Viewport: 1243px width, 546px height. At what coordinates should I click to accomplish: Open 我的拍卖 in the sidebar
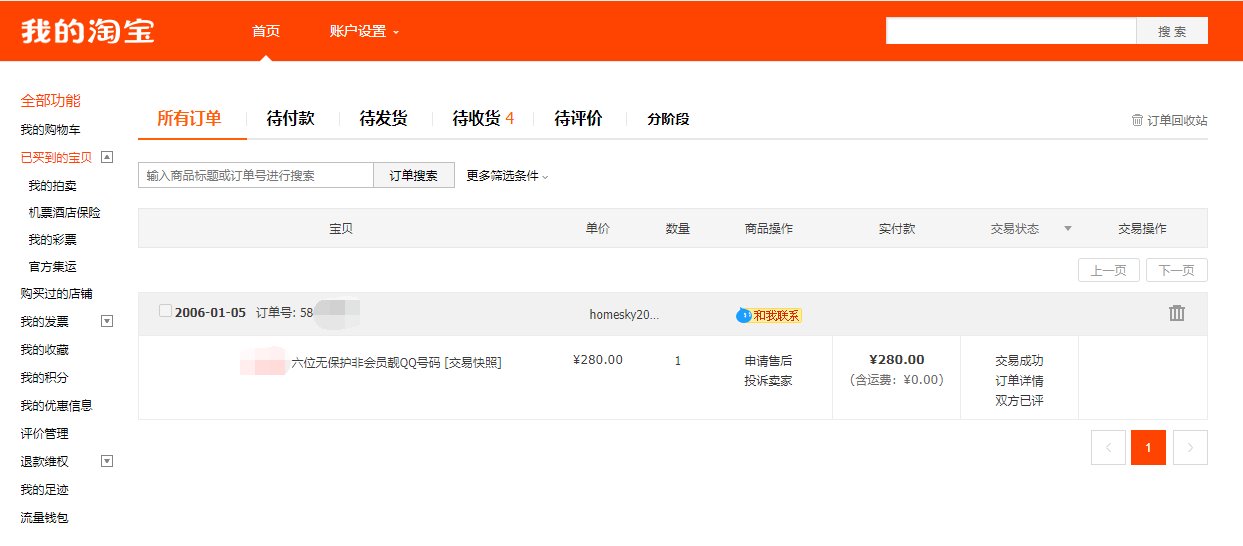[52, 186]
